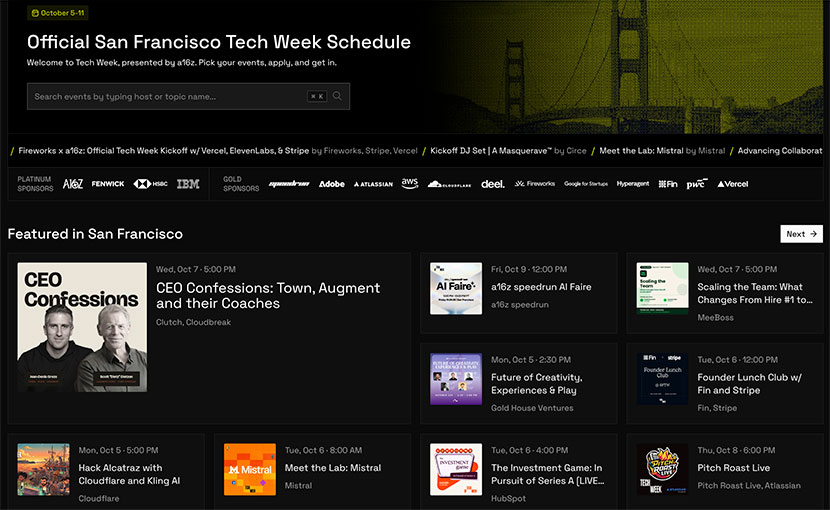Click the Scaling the Team event thumbnail

coord(662,289)
